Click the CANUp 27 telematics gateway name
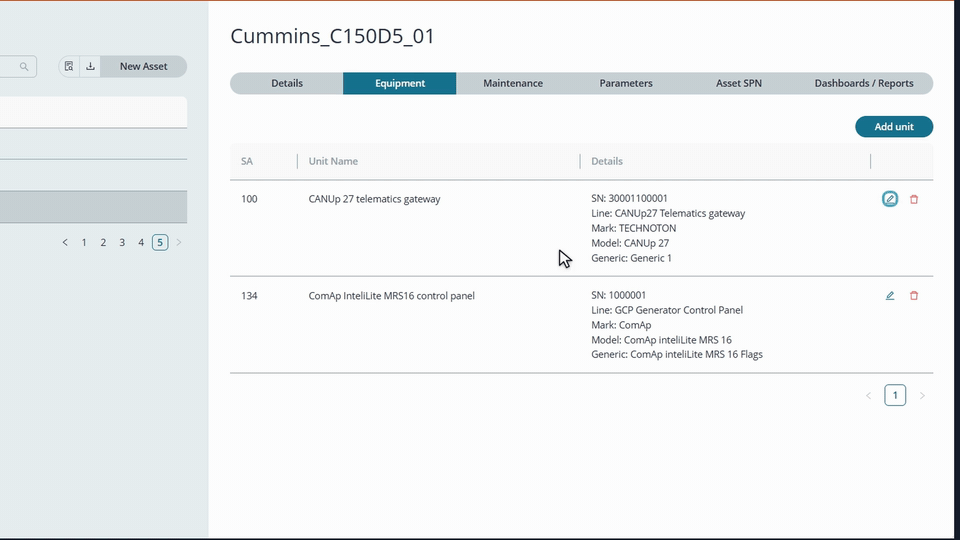The image size is (960, 540). [x=374, y=199]
